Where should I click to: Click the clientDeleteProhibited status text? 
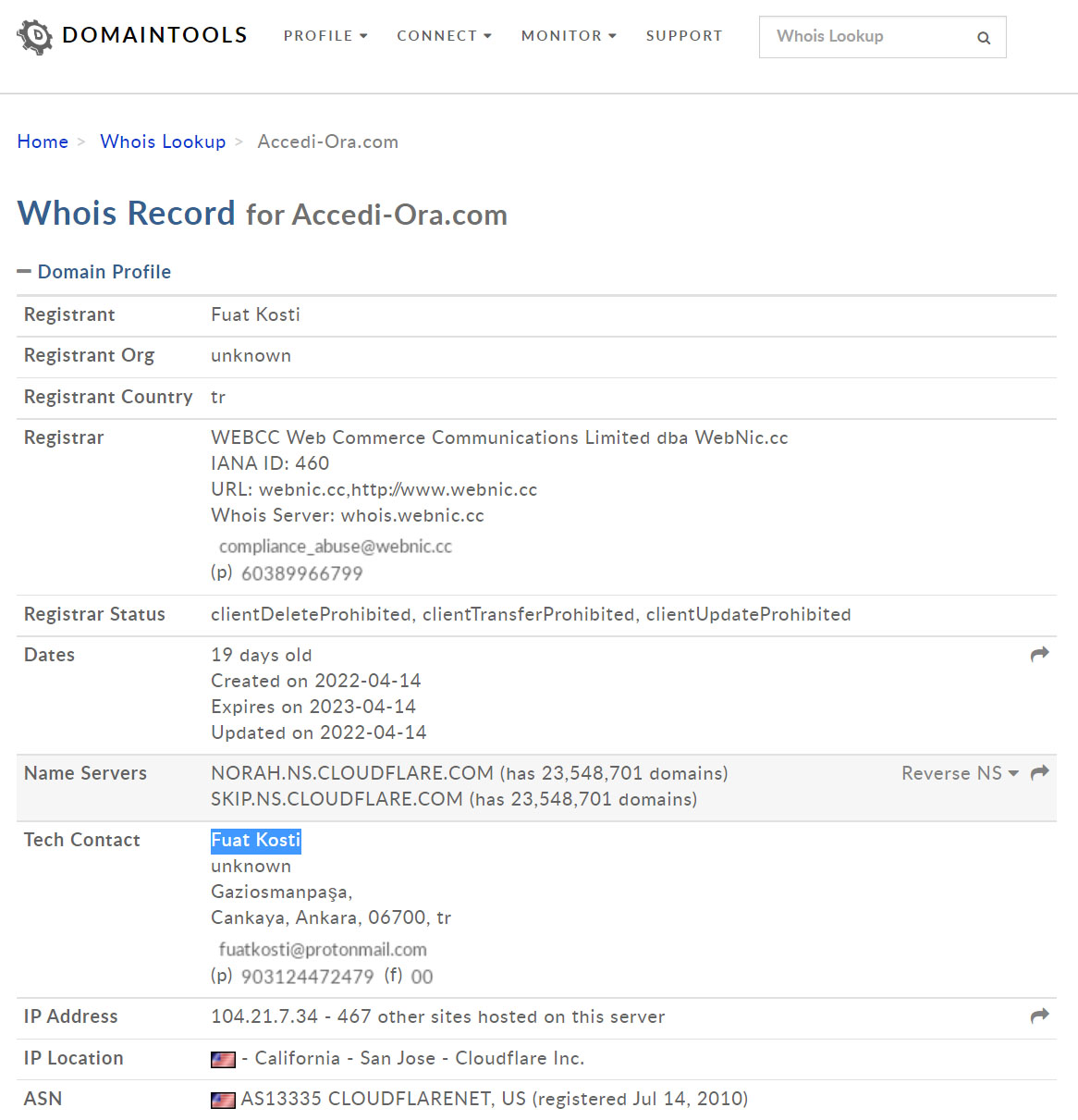pos(312,614)
